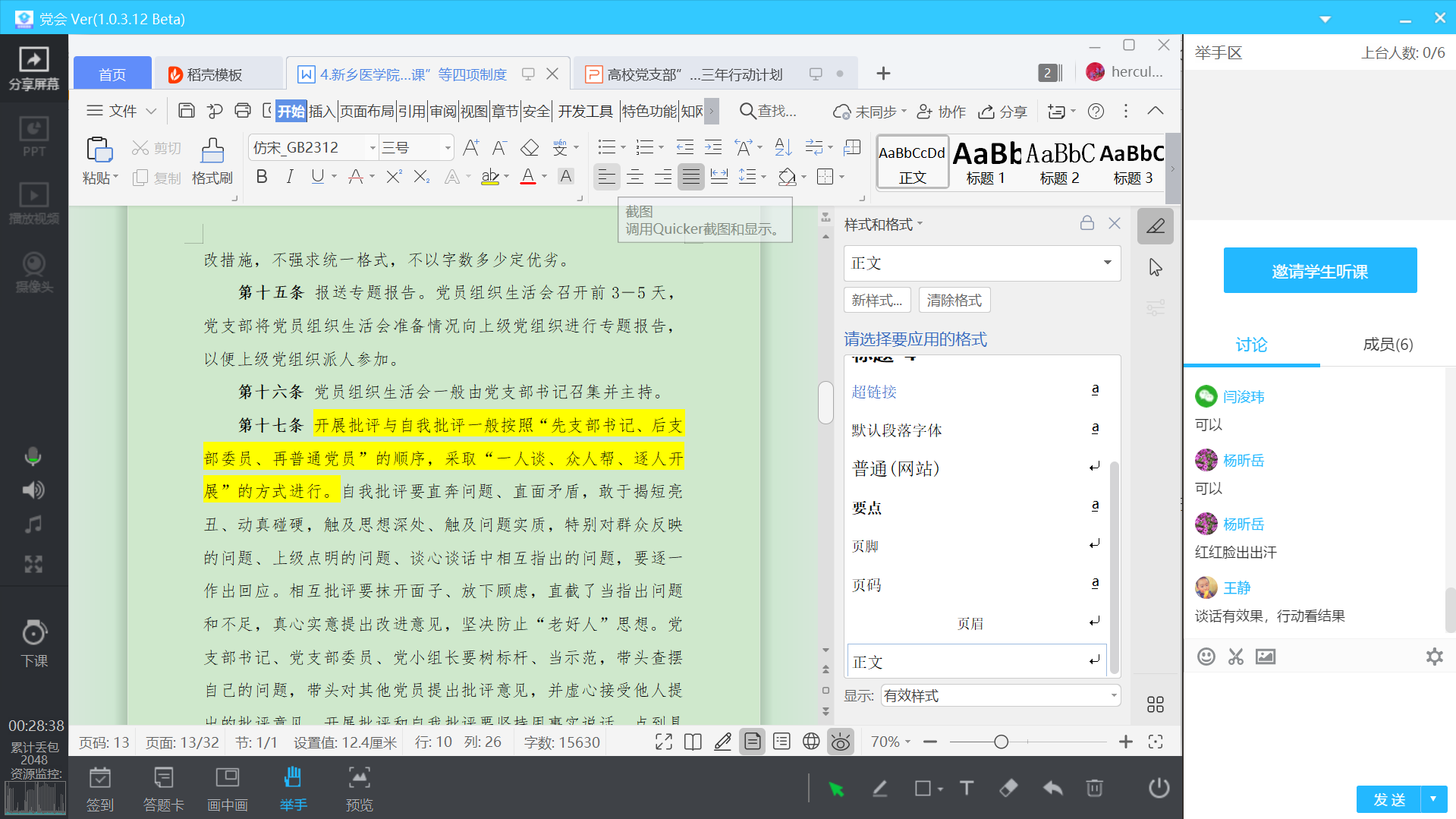
Task: Click the Paste clipboard icon
Action: click(99, 150)
